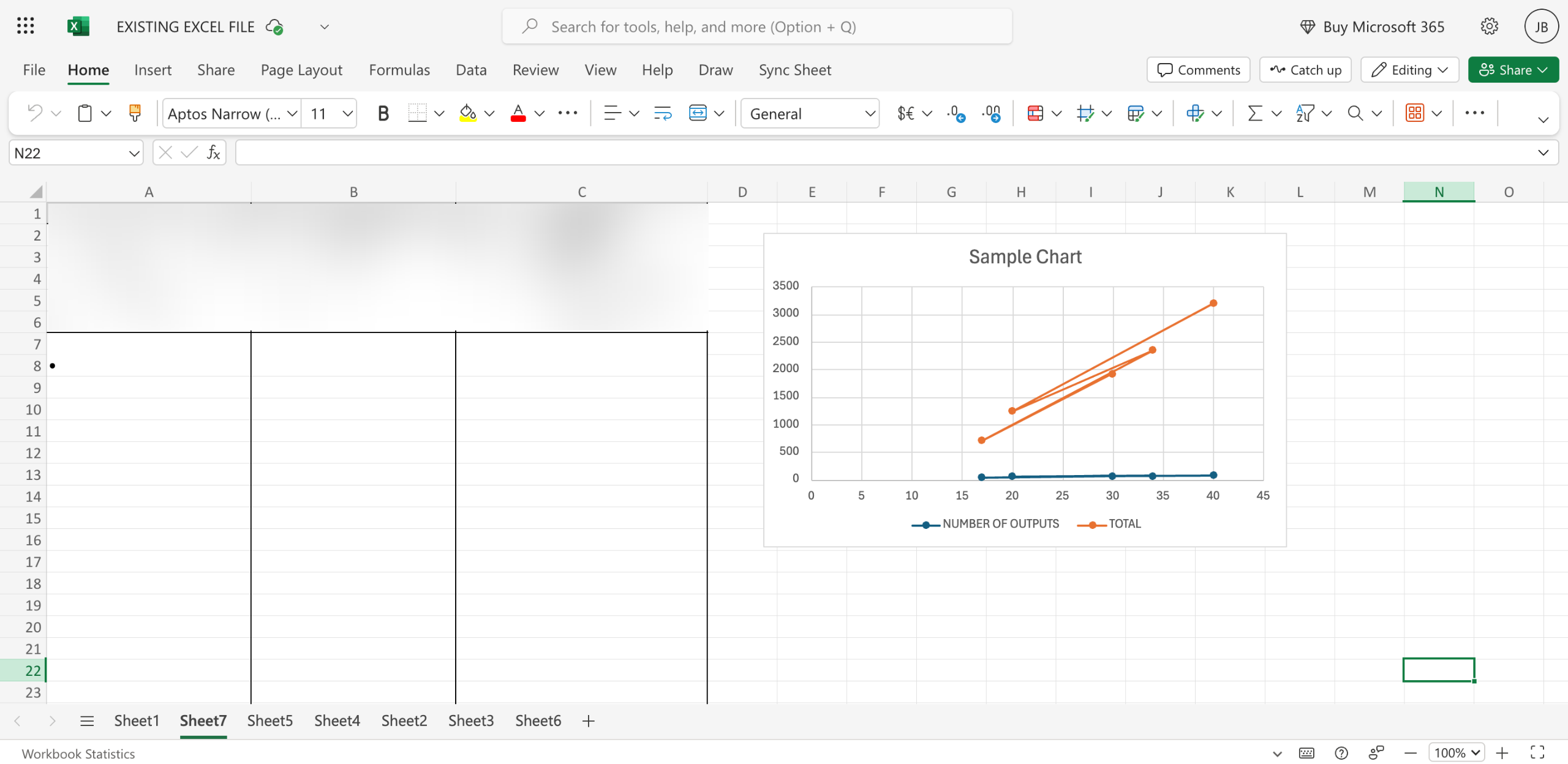Expand the General number format dropdown
The width and height of the screenshot is (1568, 764).
coord(870,113)
